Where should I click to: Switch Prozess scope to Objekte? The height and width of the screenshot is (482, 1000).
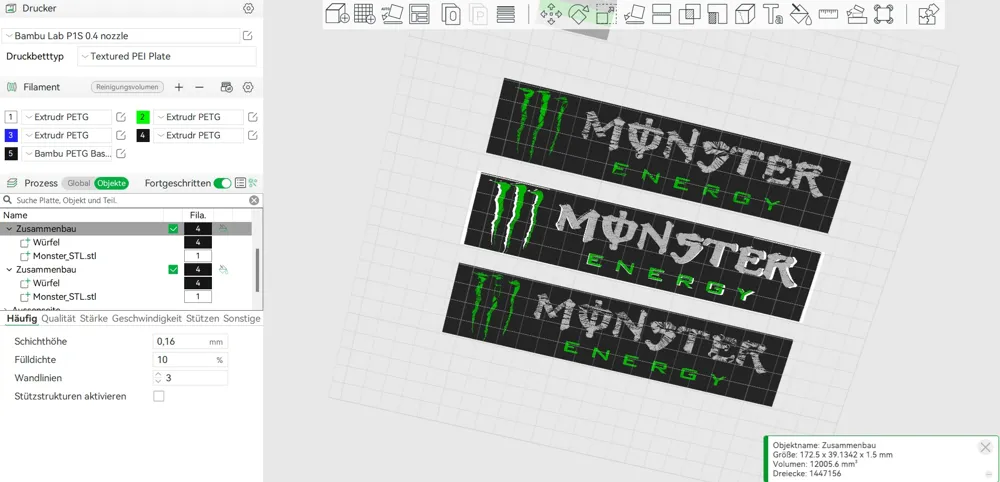pos(112,183)
